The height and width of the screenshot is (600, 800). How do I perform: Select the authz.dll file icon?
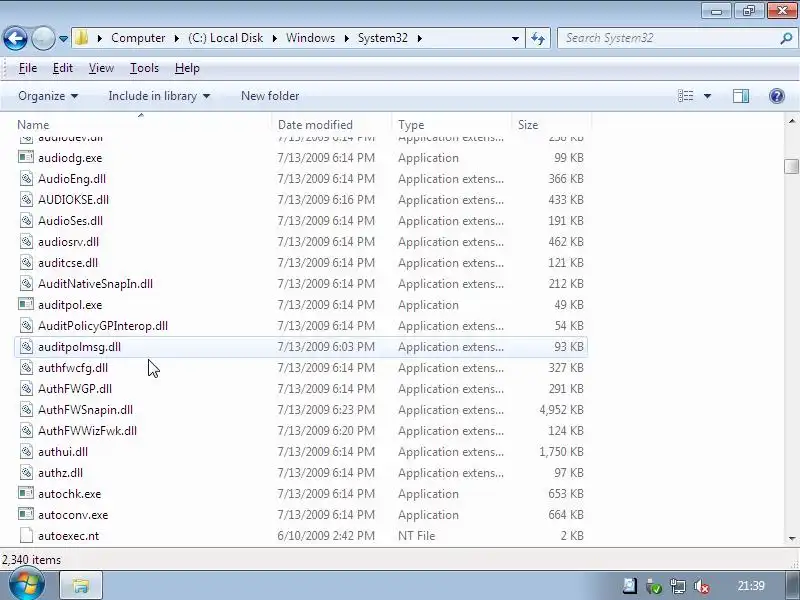point(26,472)
